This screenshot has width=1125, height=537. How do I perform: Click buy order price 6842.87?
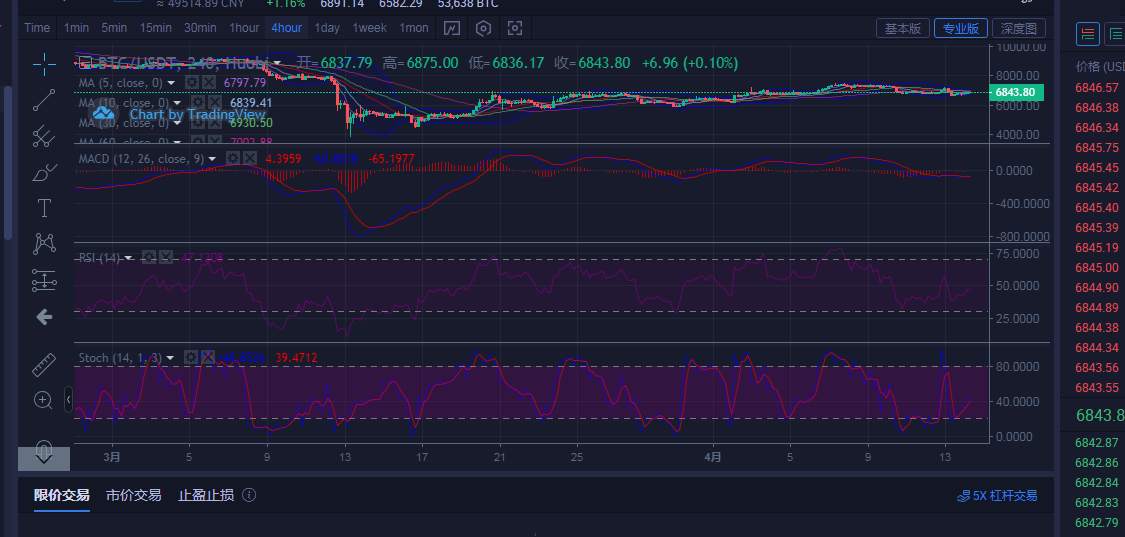[x=1097, y=442]
